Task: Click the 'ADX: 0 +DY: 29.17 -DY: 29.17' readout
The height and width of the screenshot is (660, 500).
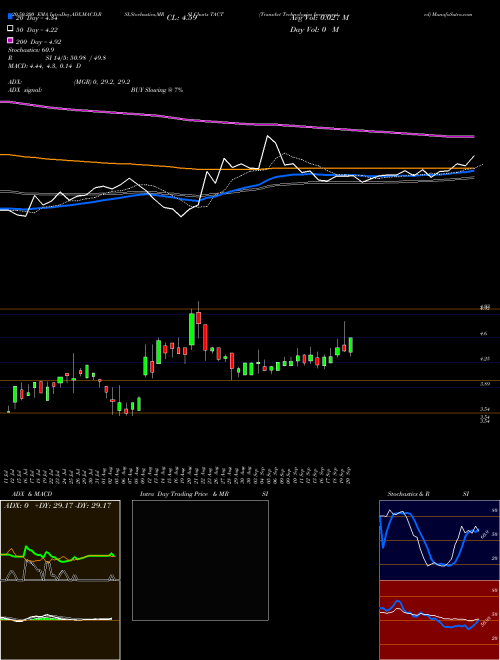Action: tap(58, 505)
